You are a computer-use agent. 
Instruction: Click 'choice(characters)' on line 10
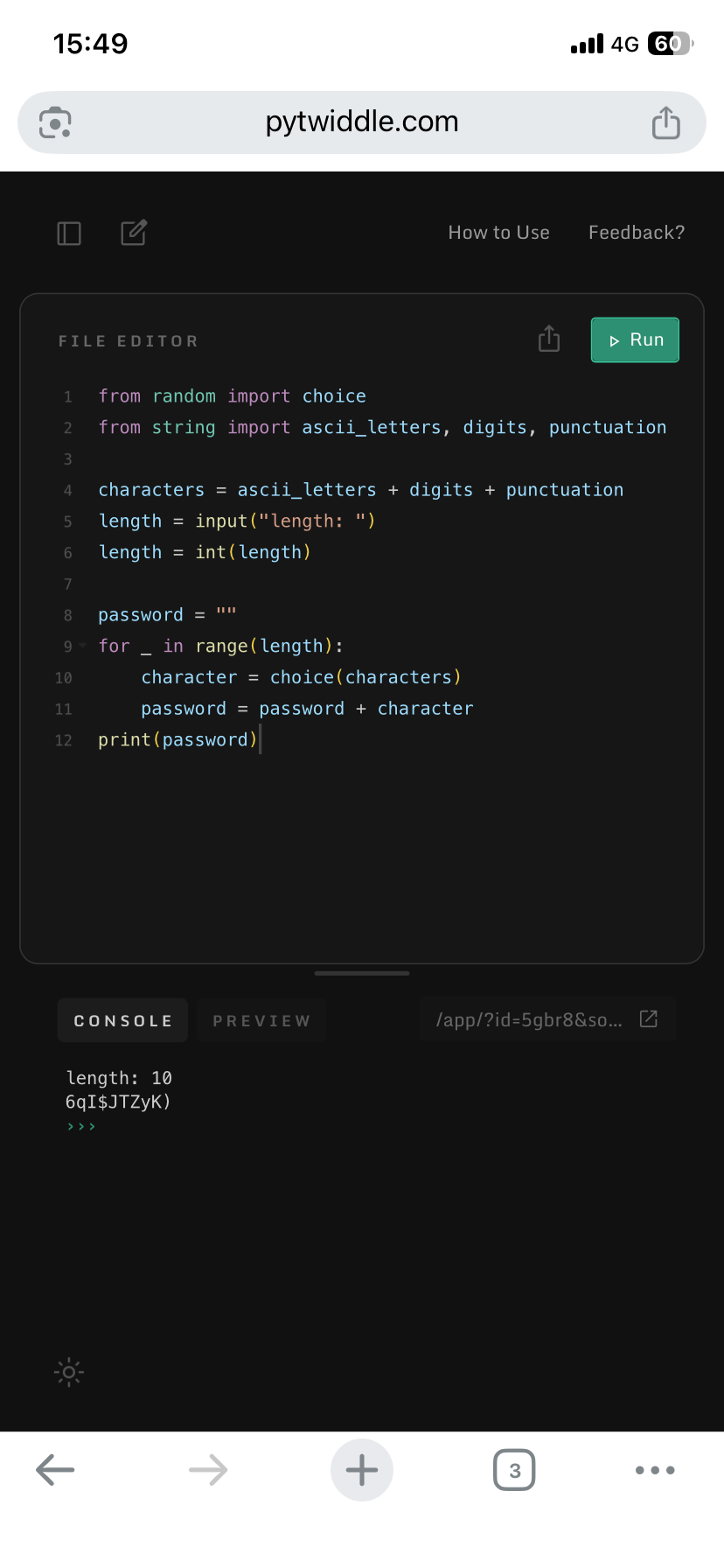tap(365, 677)
